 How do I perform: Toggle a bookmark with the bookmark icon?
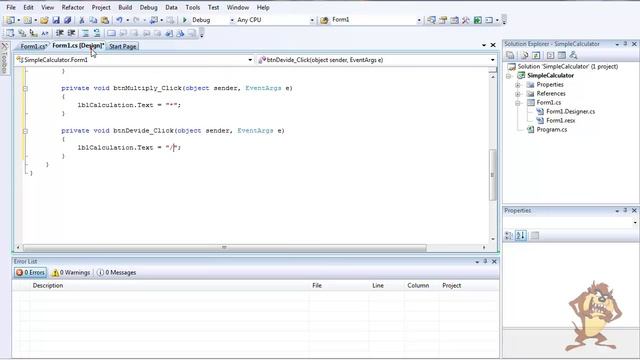[x=111, y=33]
